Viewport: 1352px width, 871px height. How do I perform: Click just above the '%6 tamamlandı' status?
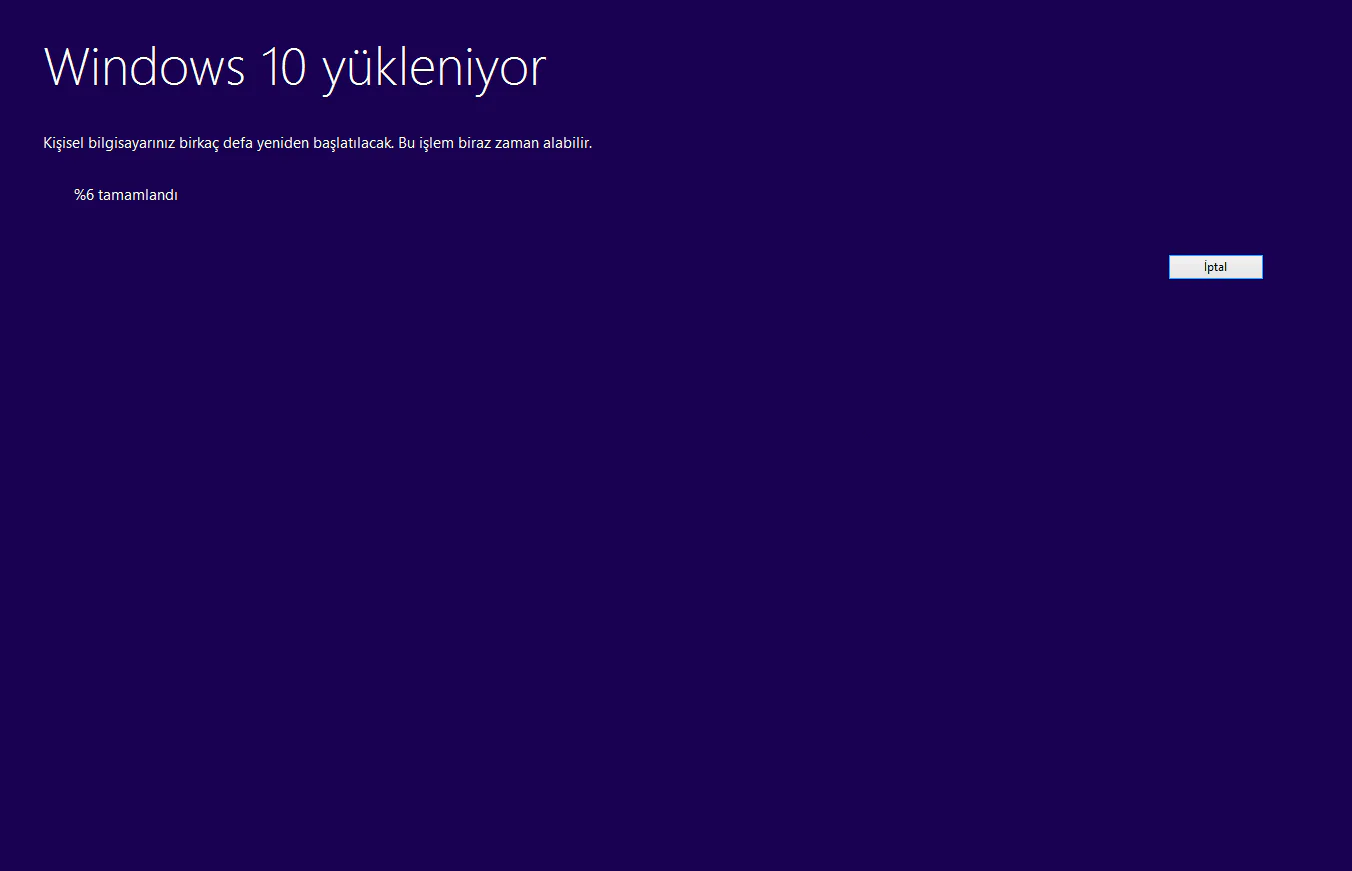(126, 172)
